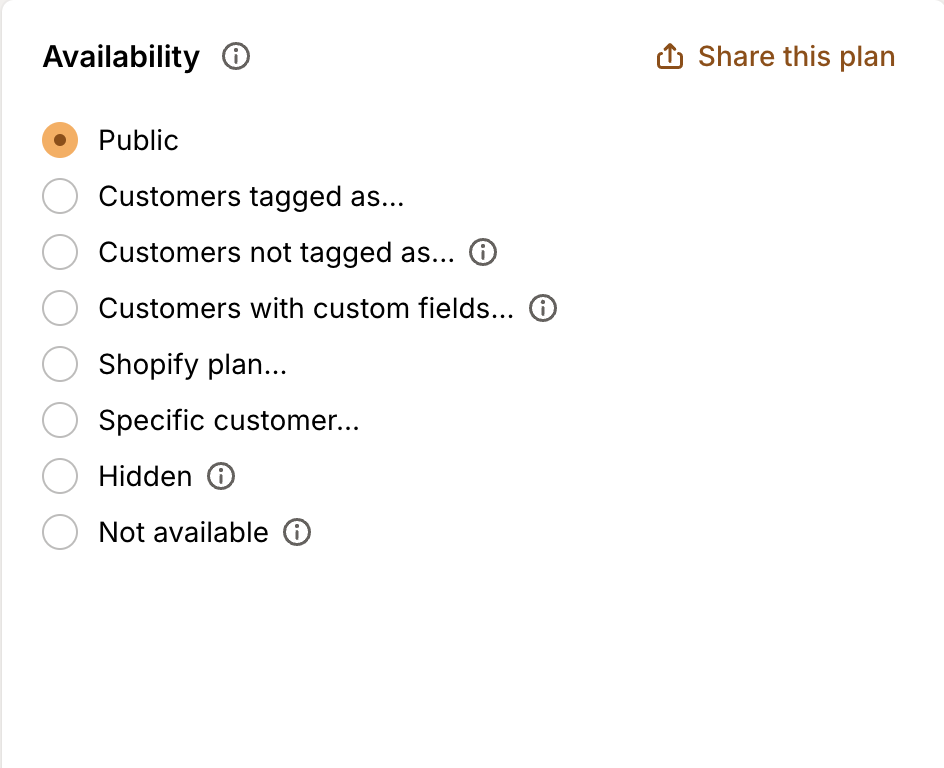
Task: Select the Not available radio button
Action: coord(60,533)
